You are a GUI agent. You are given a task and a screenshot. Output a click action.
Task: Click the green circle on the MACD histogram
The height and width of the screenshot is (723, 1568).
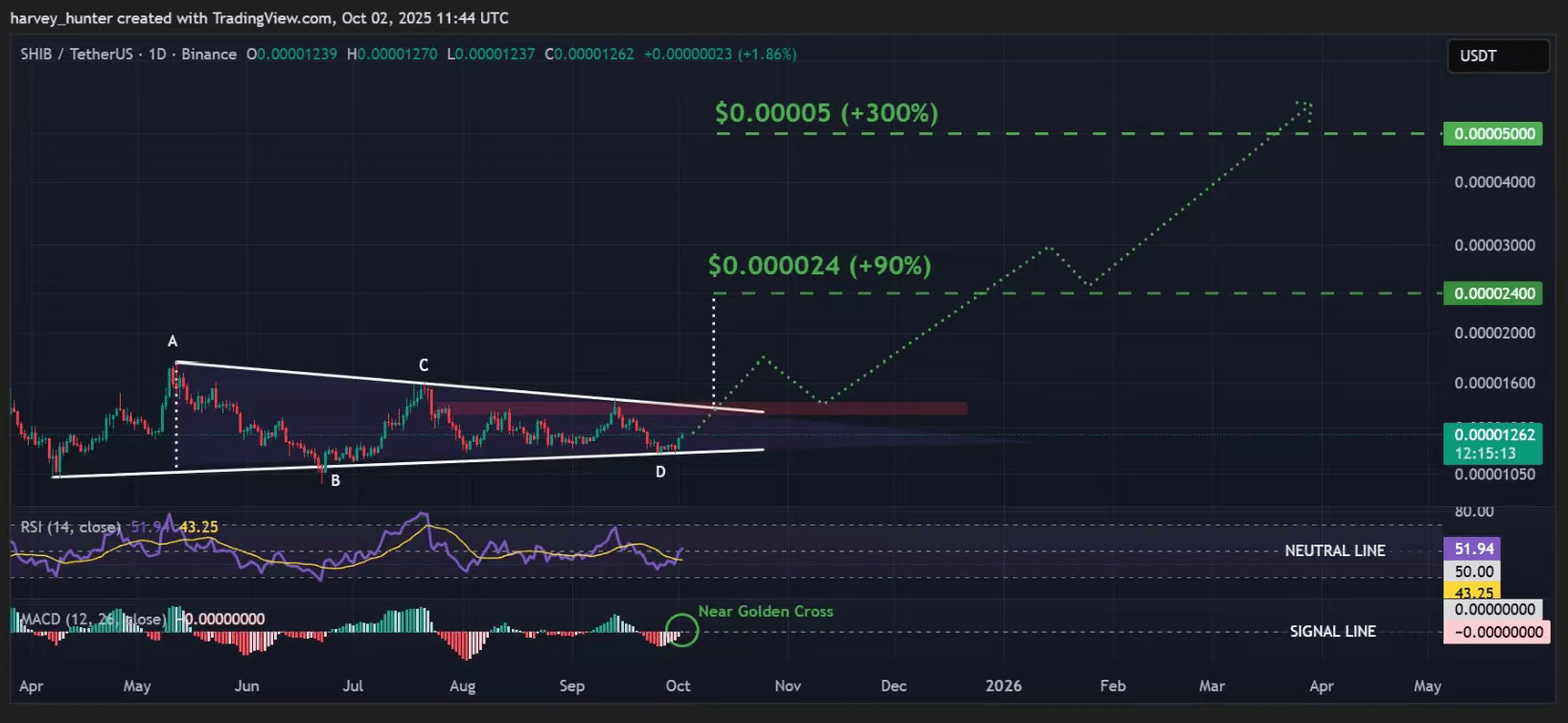click(681, 630)
